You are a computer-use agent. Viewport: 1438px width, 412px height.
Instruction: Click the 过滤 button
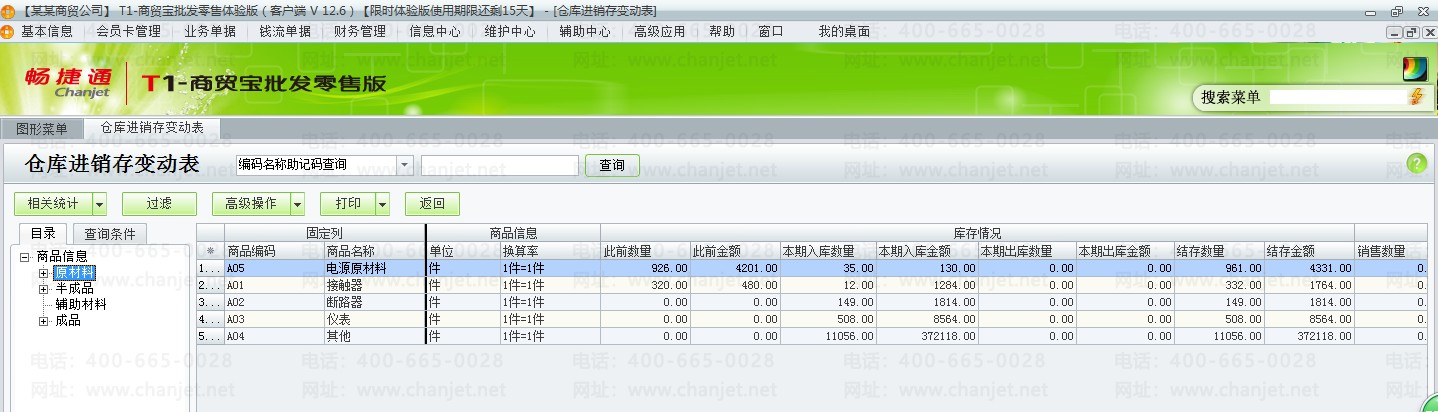159,204
